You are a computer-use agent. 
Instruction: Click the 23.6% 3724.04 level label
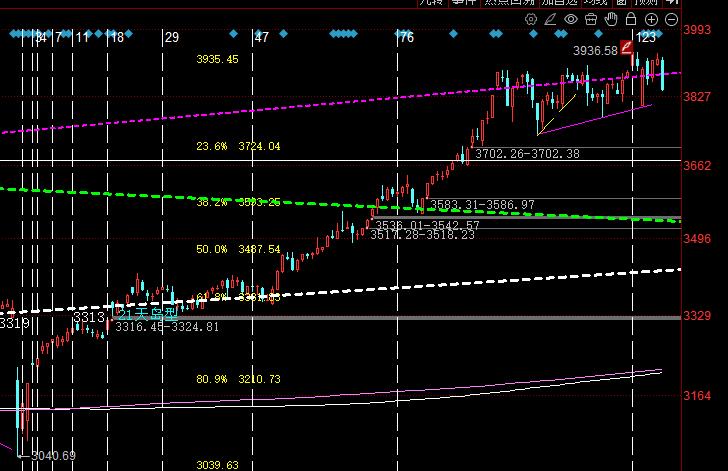(238, 146)
